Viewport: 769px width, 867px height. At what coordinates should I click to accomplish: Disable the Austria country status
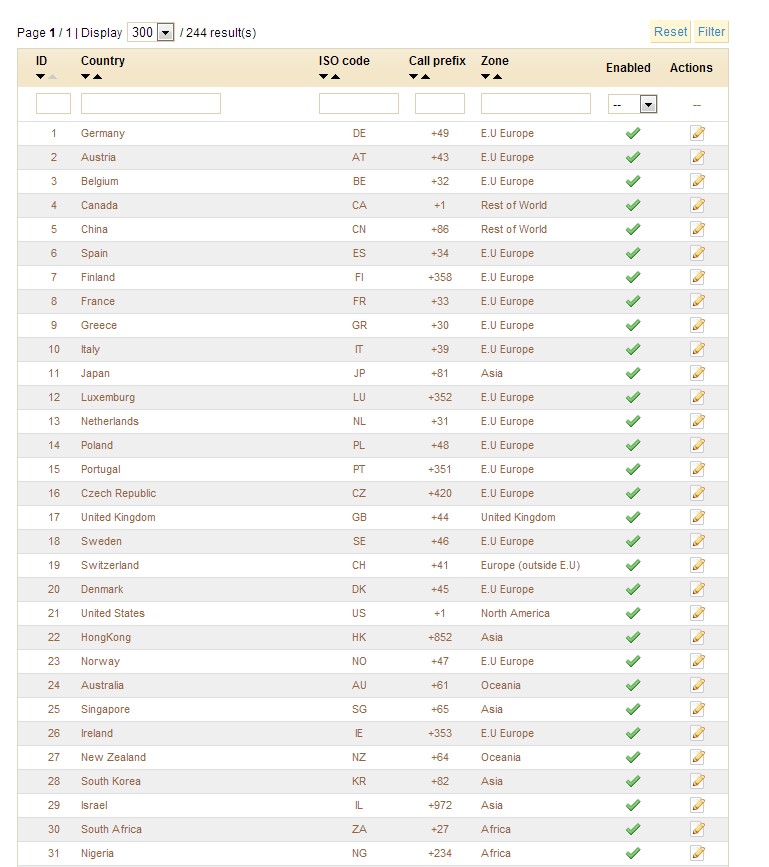tap(632, 157)
